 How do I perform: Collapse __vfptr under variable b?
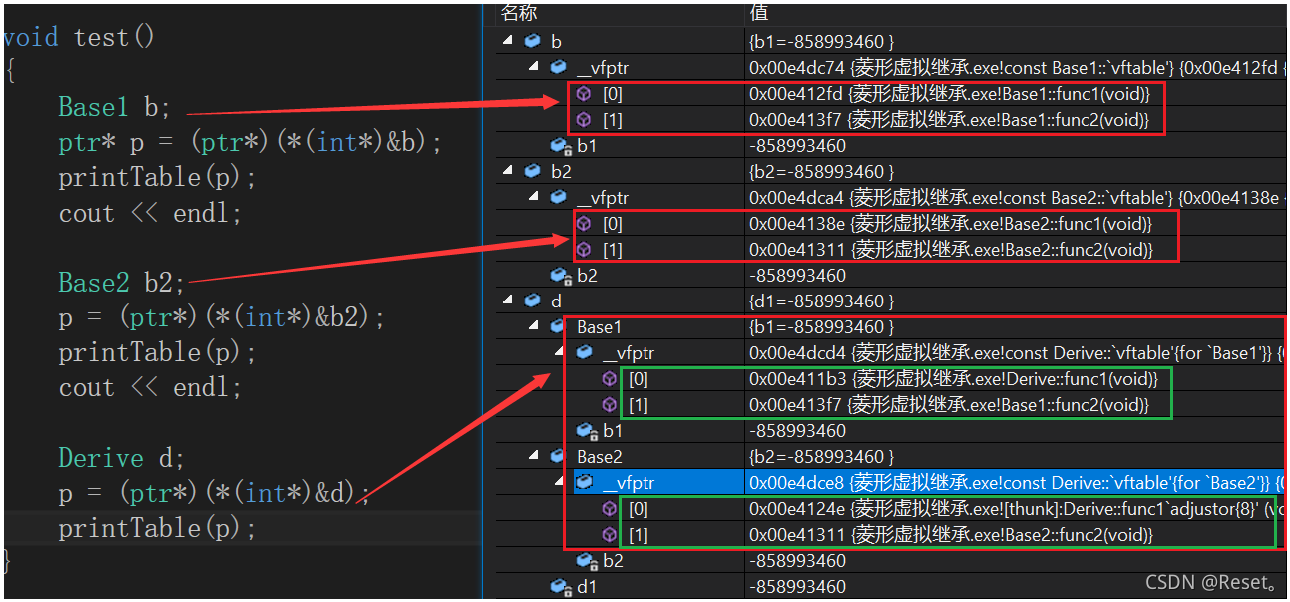534,67
